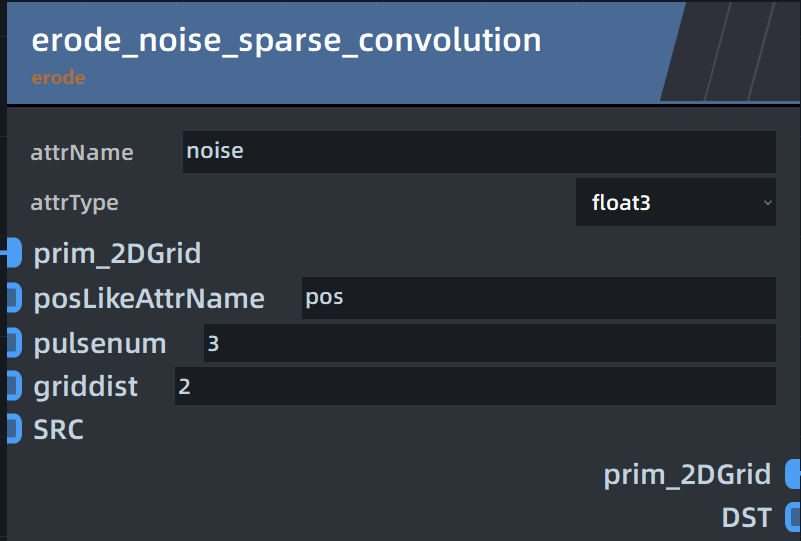Screen dimensions: 801x541
Task: Click the attrType label text
Action: [x=75, y=203]
